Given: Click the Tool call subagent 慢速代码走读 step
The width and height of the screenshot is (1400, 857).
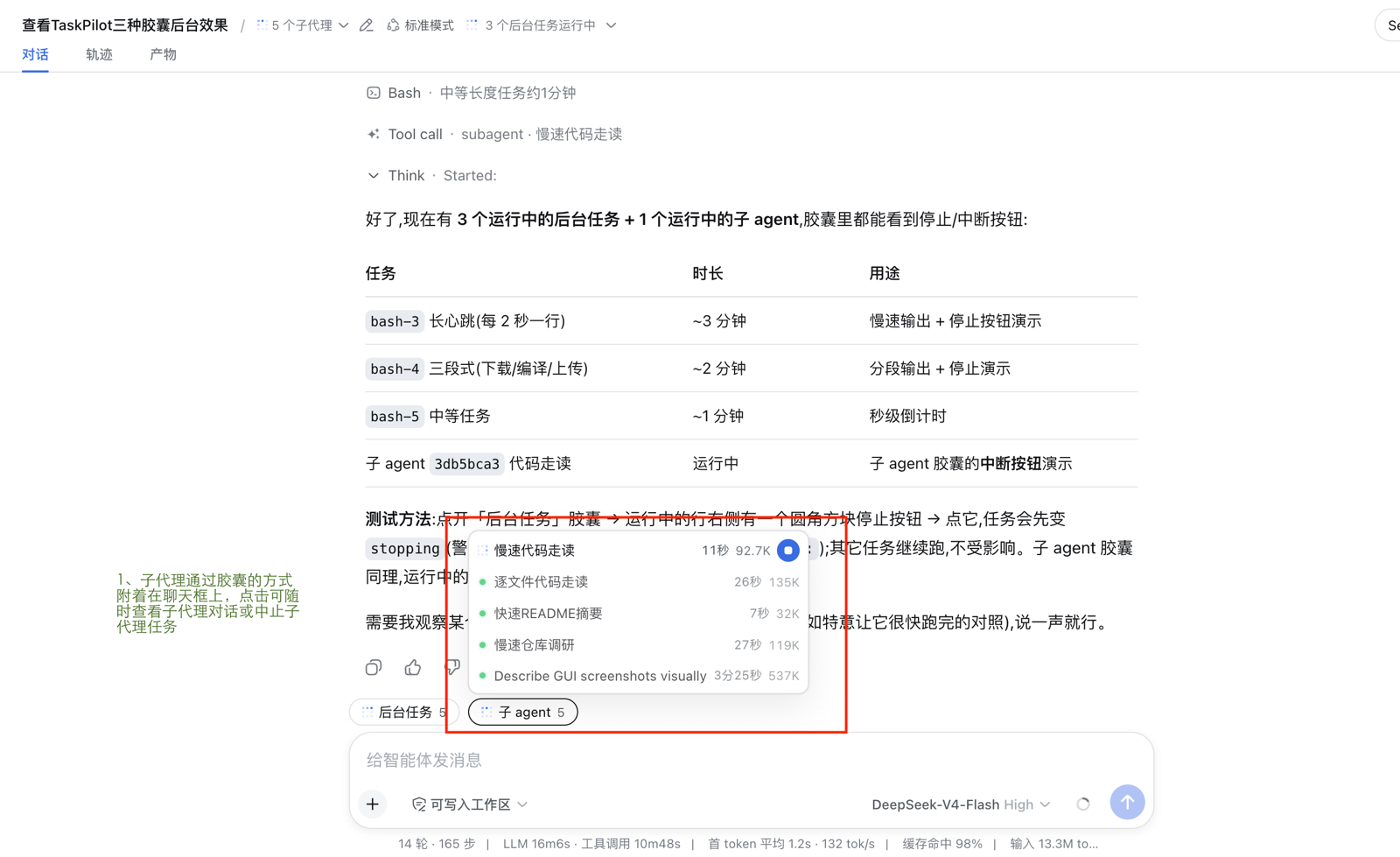Looking at the screenshot, I should (494, 134).
